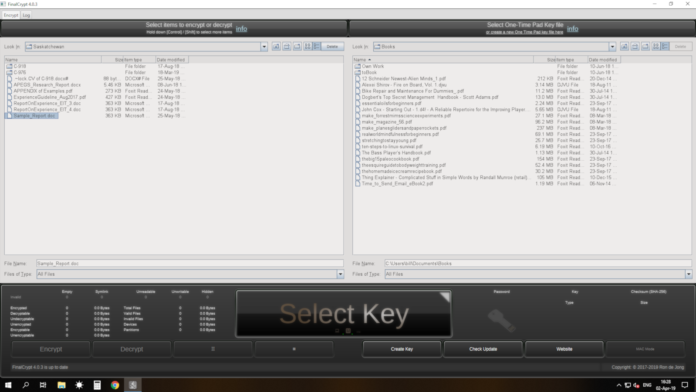
Task: Switch right key browser to List view
Action: 656,47
